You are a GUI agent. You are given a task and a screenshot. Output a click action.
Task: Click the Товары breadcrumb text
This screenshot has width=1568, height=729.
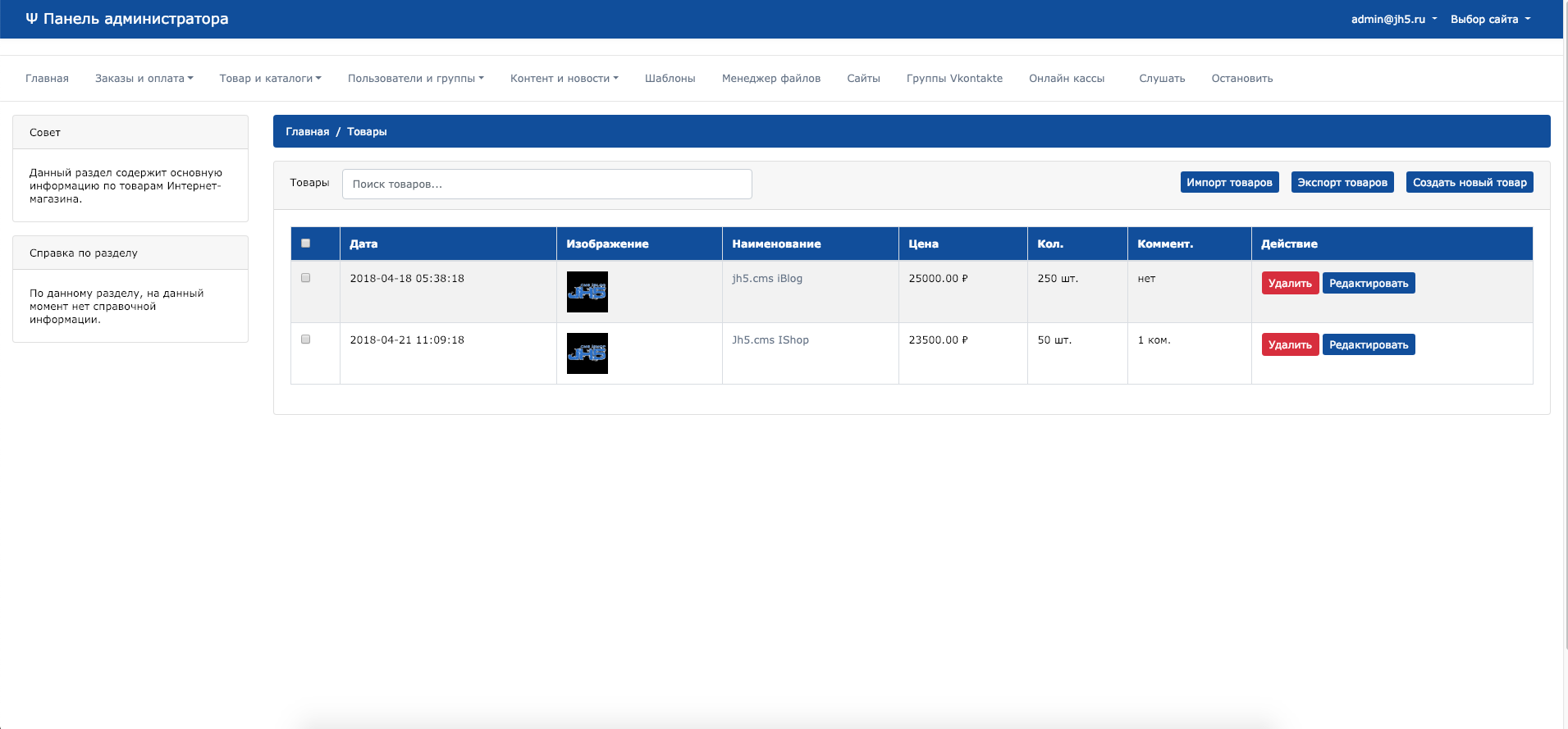pyautogui.click(x=367, y=131)
